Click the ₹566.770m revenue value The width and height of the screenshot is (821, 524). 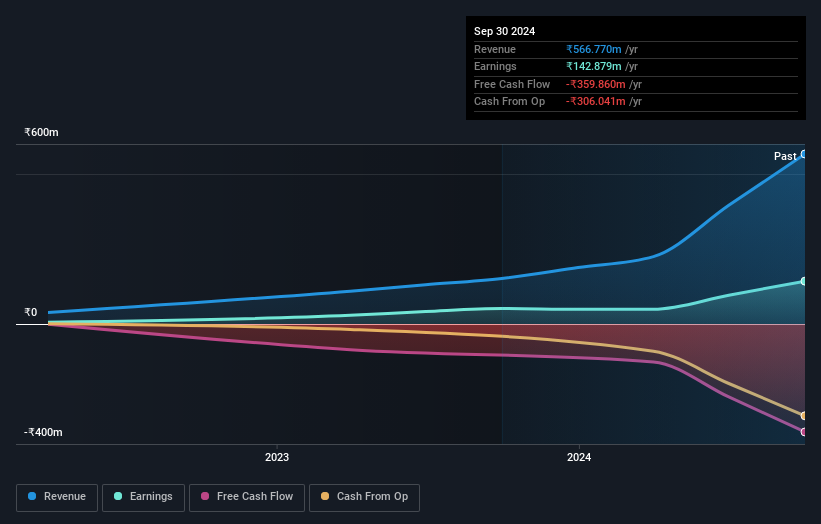594,49
